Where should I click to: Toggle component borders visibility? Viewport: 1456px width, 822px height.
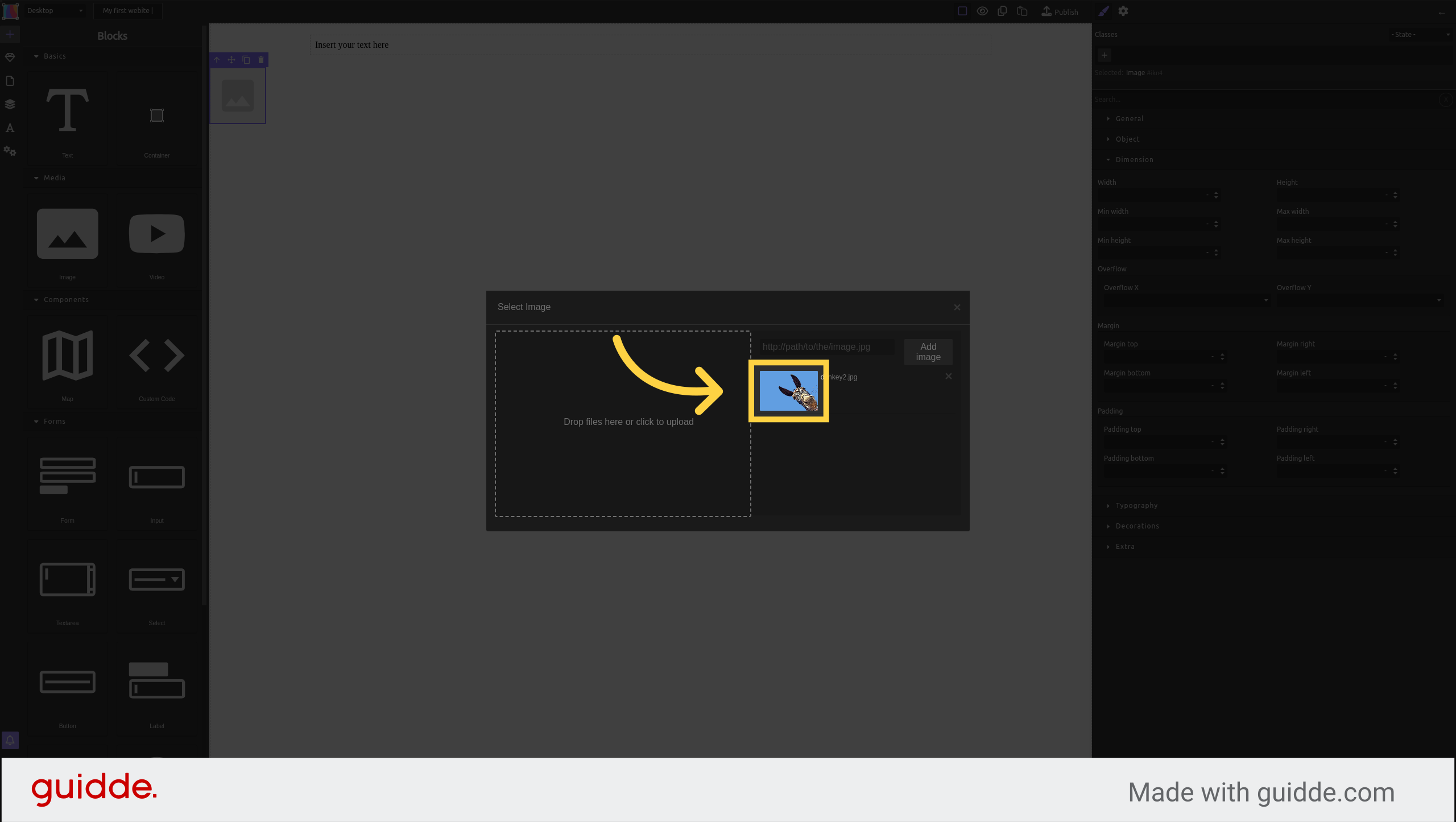(961, 11)
